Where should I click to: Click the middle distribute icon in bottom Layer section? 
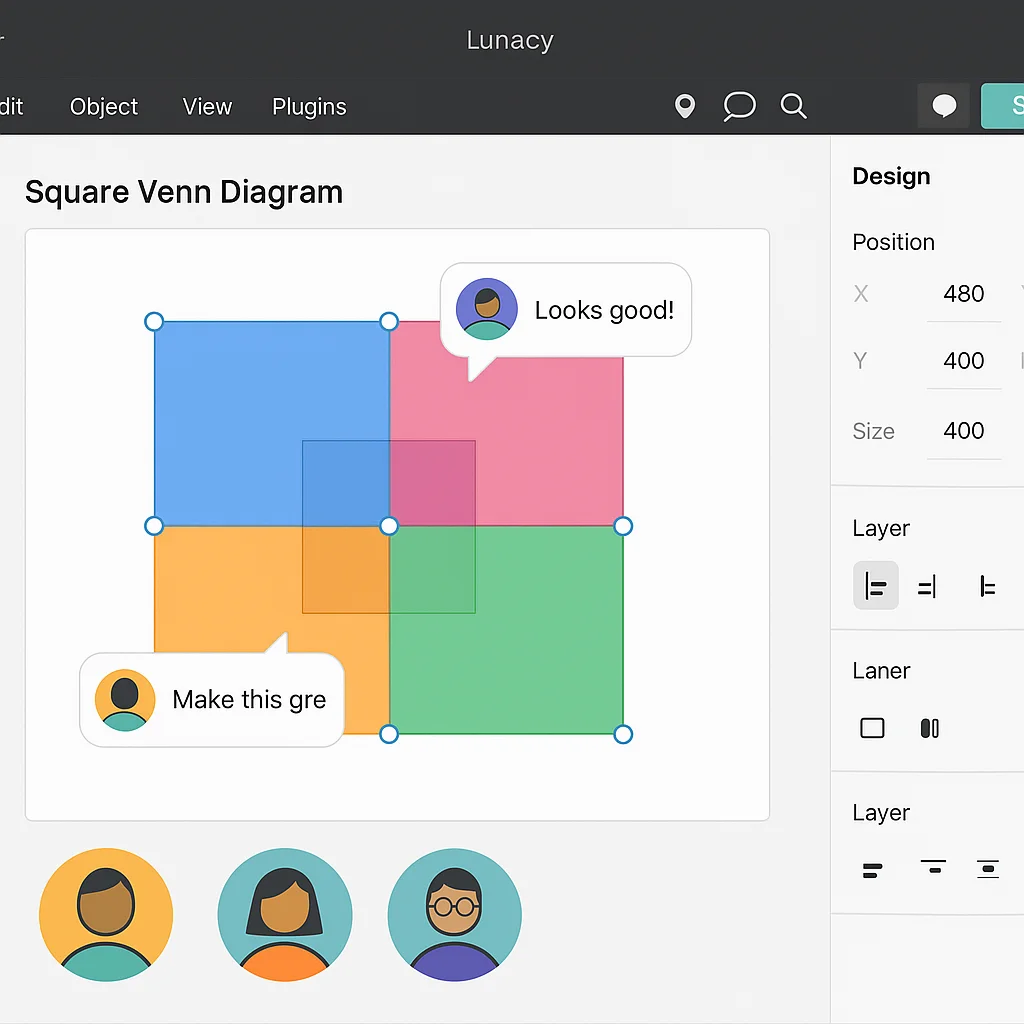[932, 869]
